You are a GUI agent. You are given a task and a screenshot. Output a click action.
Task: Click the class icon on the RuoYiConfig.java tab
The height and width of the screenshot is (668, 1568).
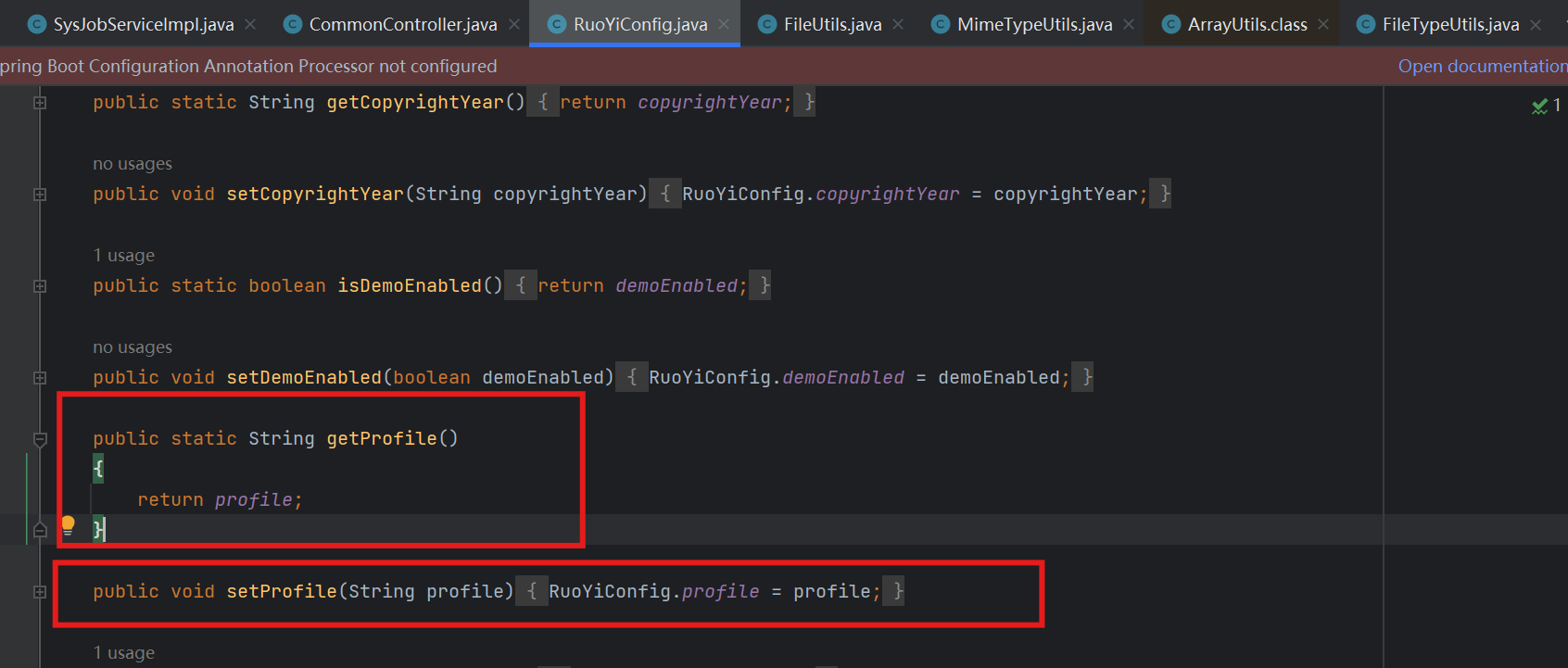(x=557, y=25)
